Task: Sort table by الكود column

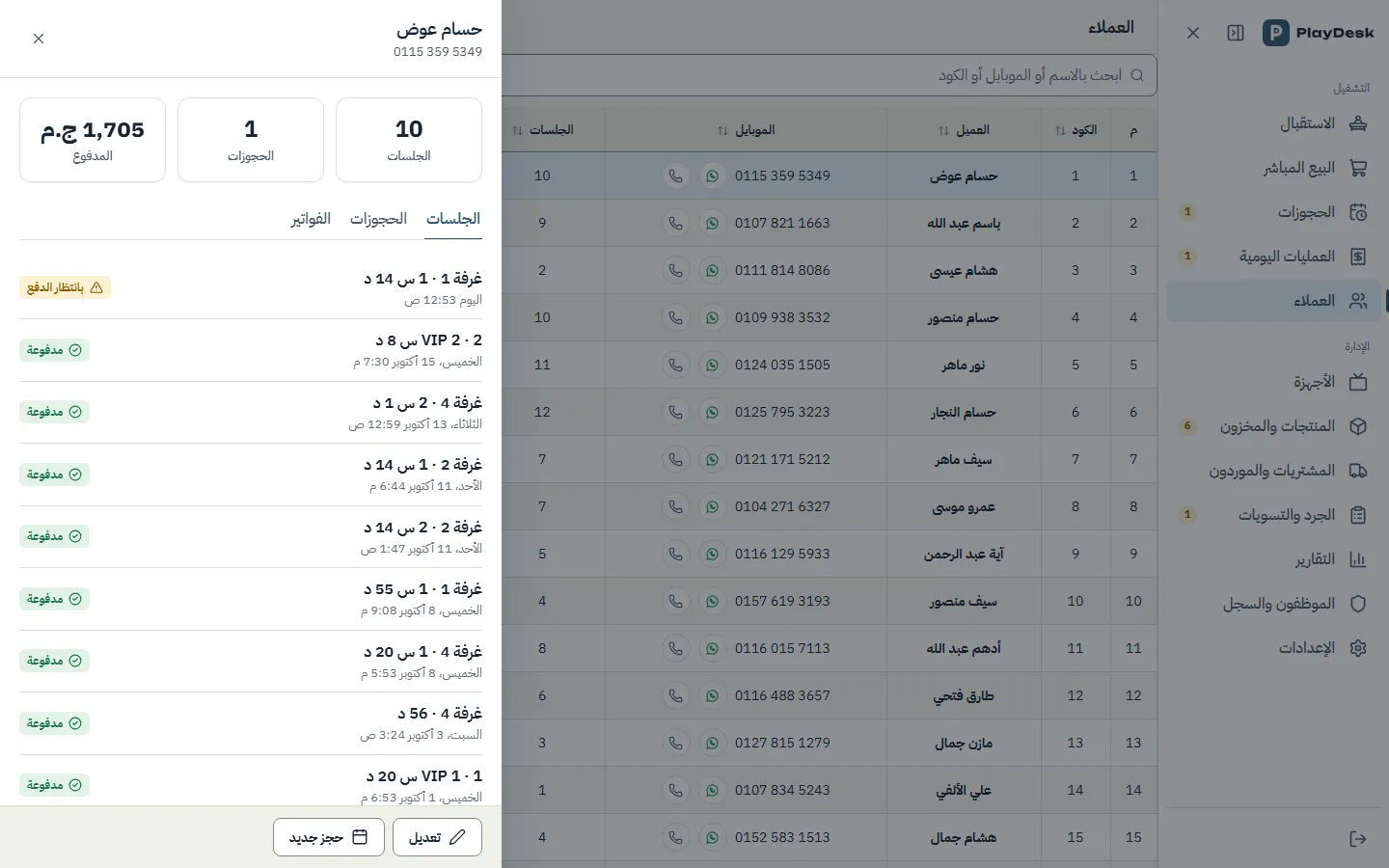Action: coord(1076,130)
